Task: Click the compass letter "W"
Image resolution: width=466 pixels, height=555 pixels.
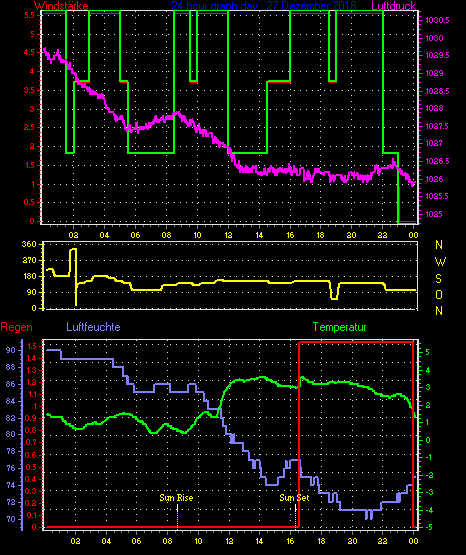Action: (440, 262)
